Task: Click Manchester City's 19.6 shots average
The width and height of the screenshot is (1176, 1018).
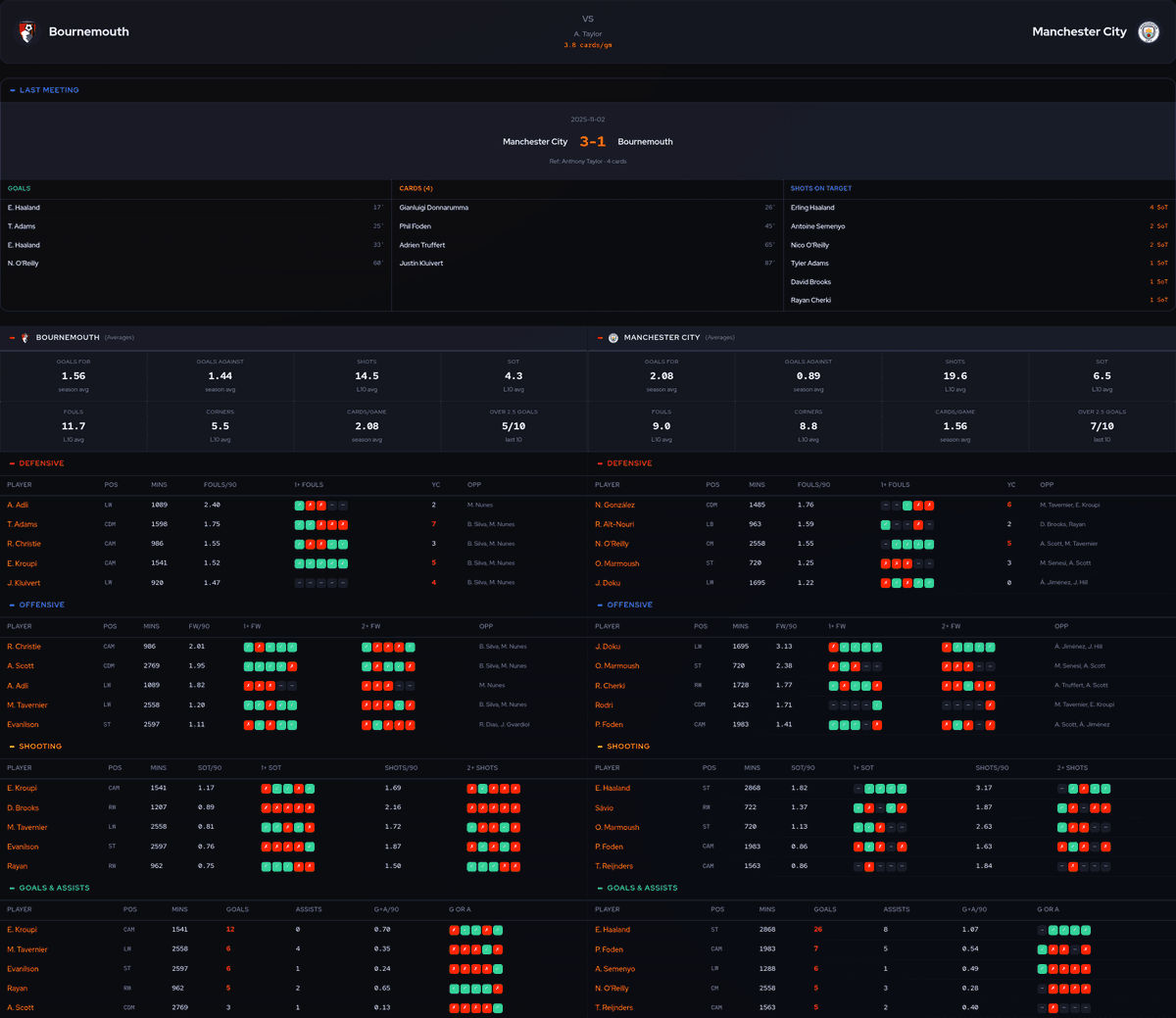Action: (955, 376)
